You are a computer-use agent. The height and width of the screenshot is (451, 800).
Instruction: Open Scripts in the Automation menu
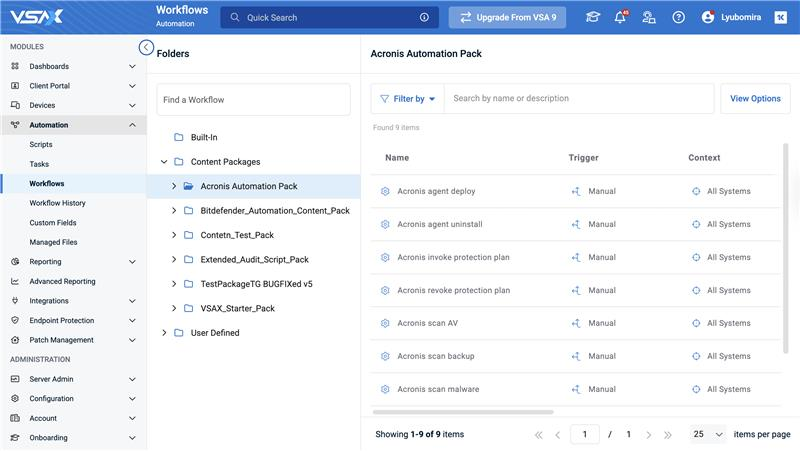[41, 144]
